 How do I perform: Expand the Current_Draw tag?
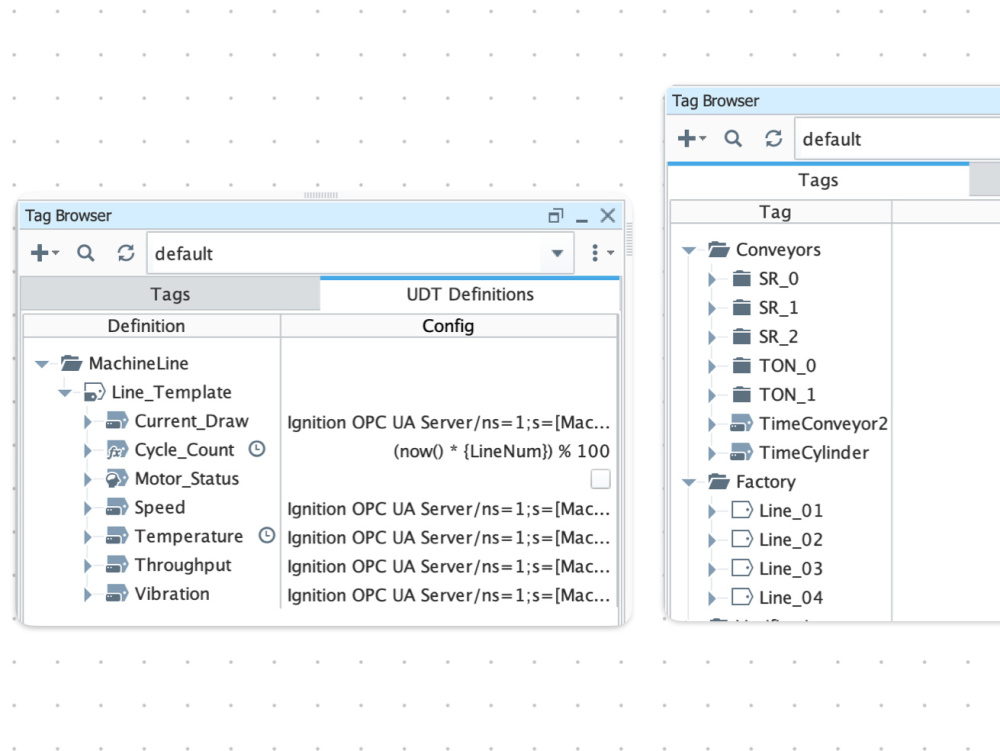tap(88, 421)
